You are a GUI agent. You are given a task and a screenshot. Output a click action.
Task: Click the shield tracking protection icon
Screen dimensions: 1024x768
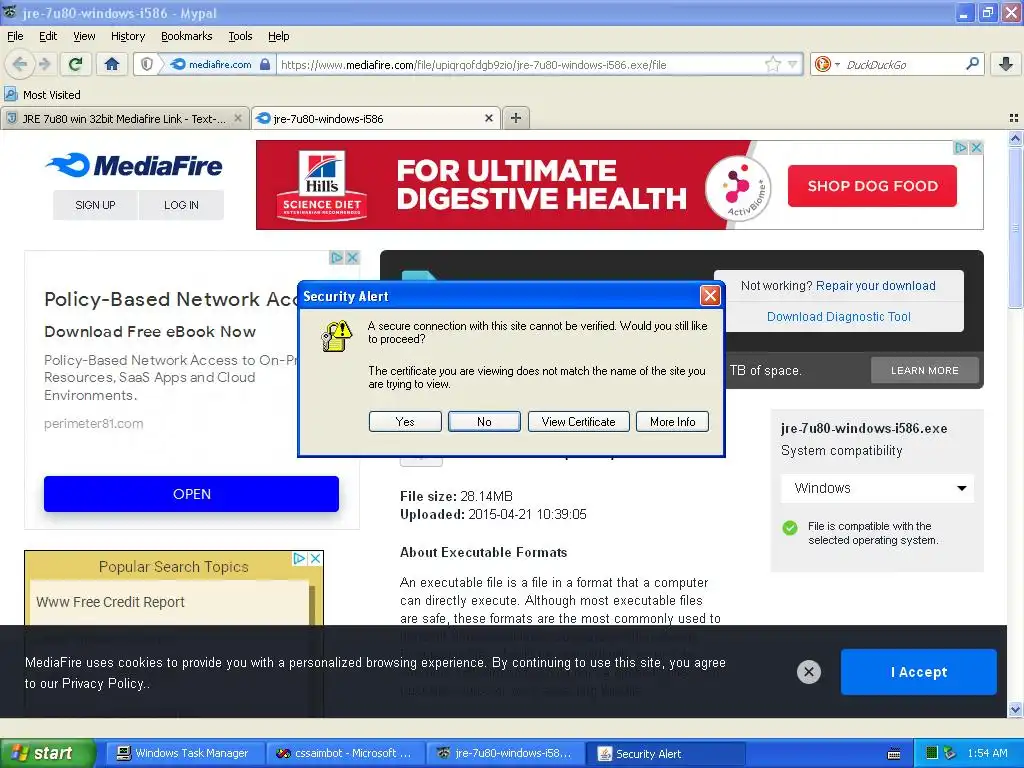click(x=147, y=64)
